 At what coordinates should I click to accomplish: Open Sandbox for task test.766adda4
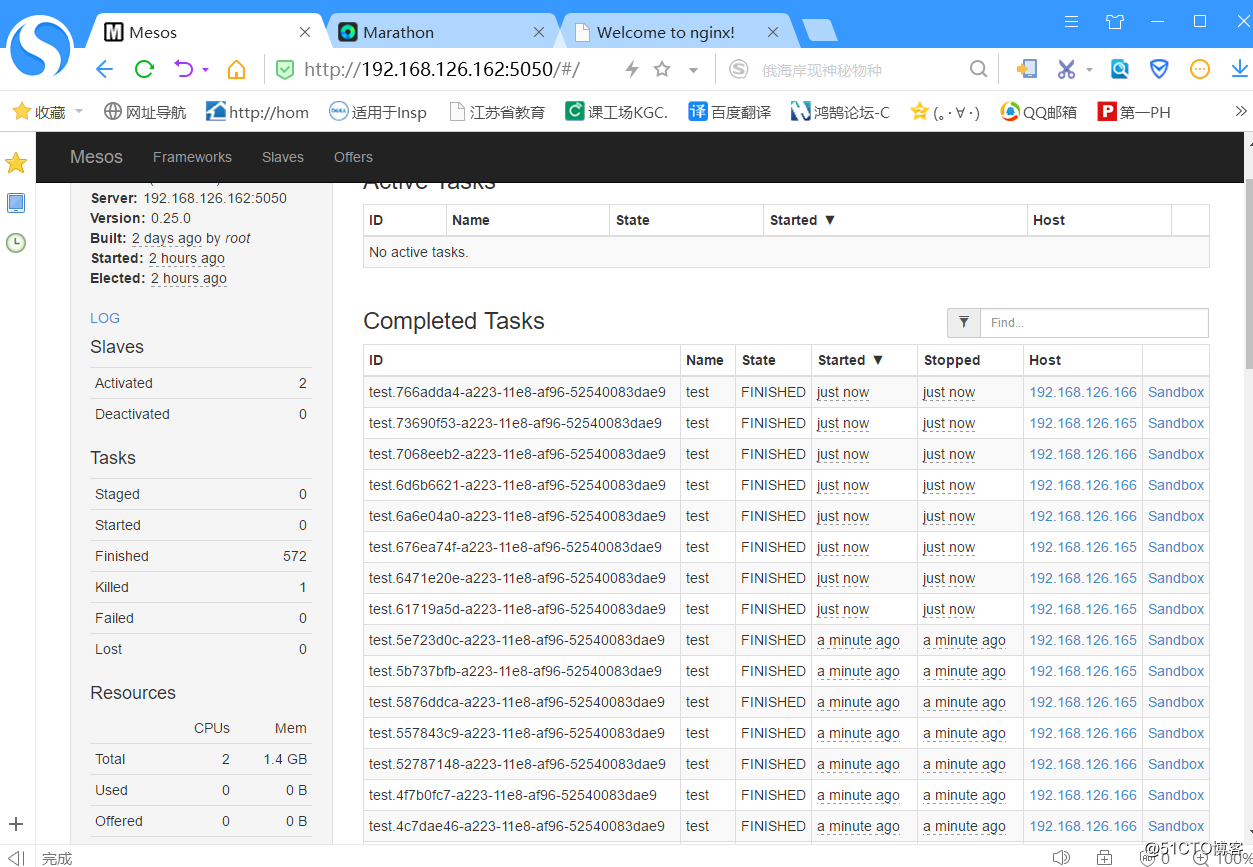pos(1176,392)
